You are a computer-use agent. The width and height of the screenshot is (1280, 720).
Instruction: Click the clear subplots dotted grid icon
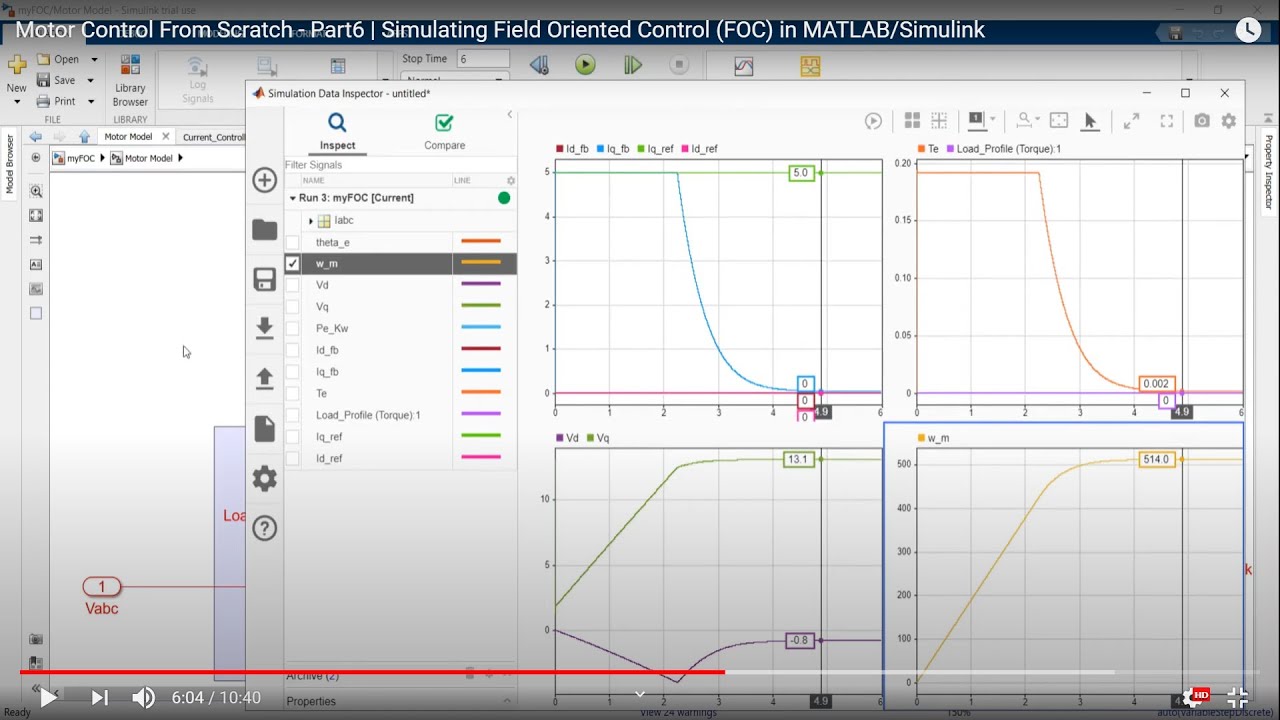click(x=939, y=121)
